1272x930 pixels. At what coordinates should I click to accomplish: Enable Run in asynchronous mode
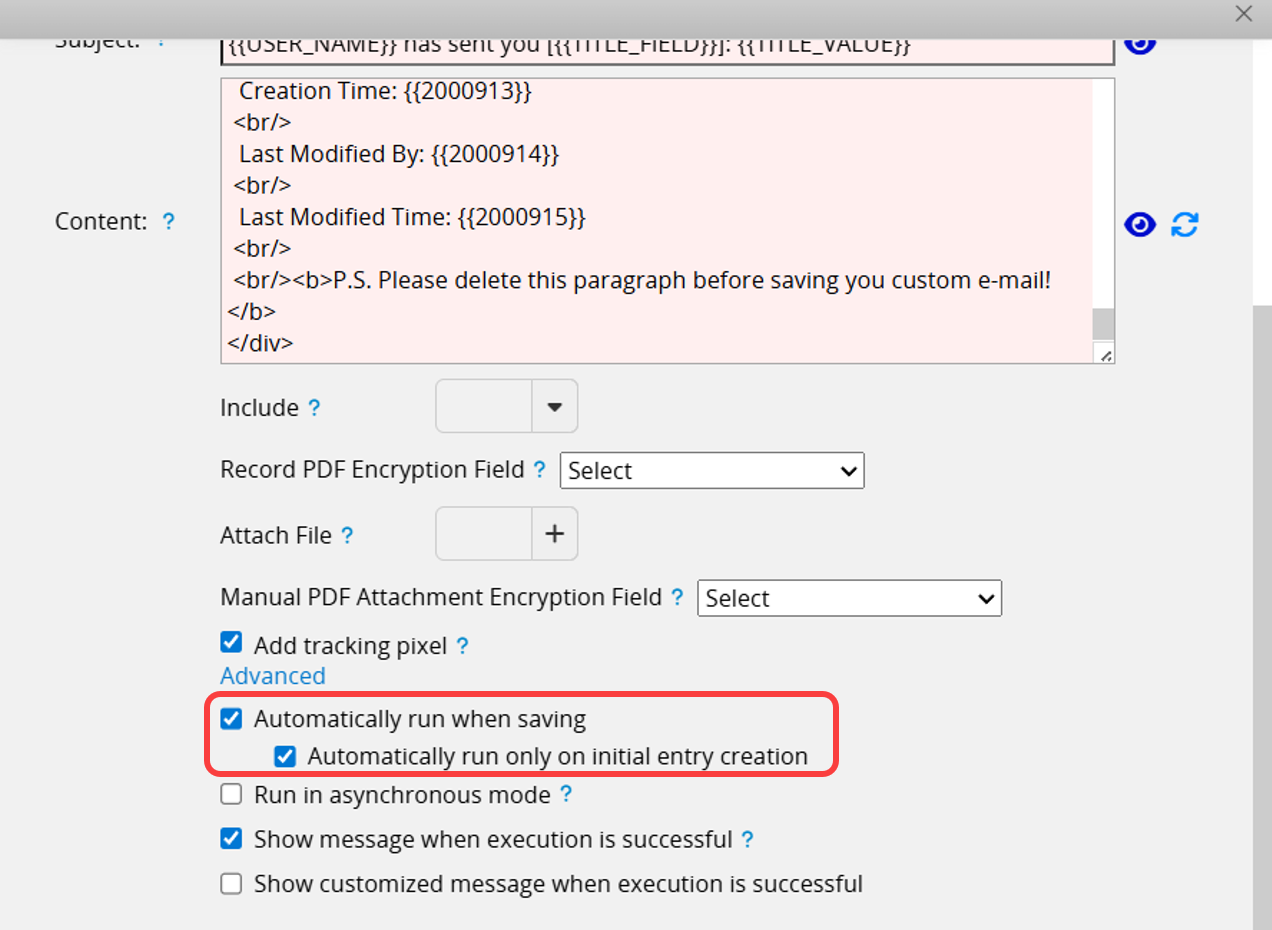(231, 795)
